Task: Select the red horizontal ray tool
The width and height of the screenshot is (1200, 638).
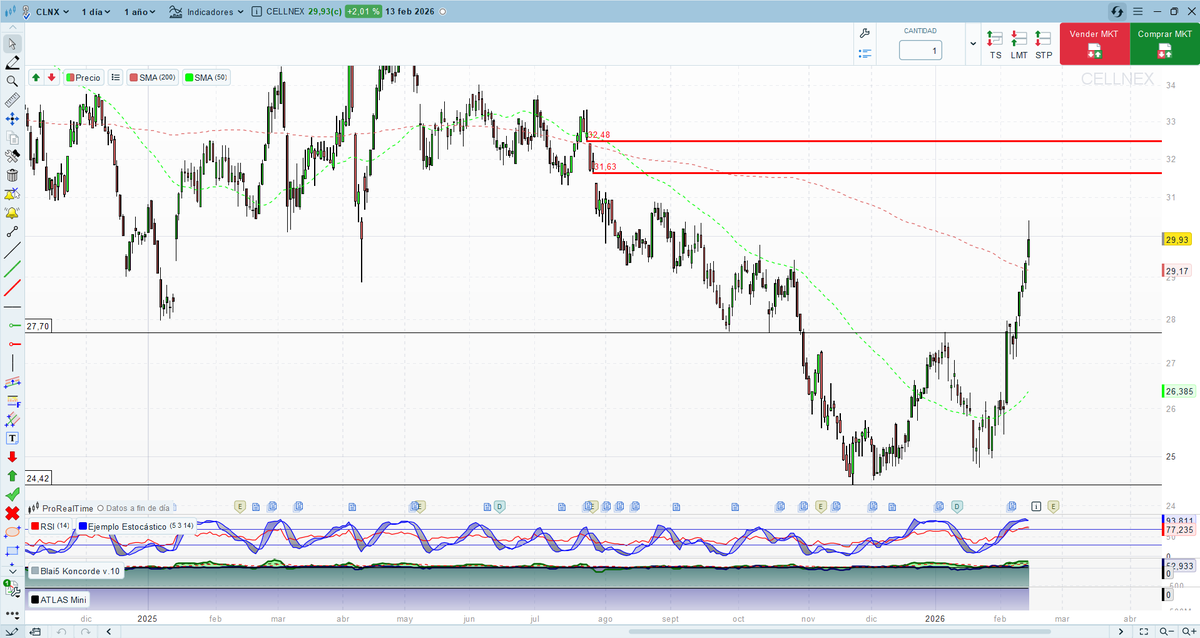Action: pyautogui.click(x=12, y=344)
